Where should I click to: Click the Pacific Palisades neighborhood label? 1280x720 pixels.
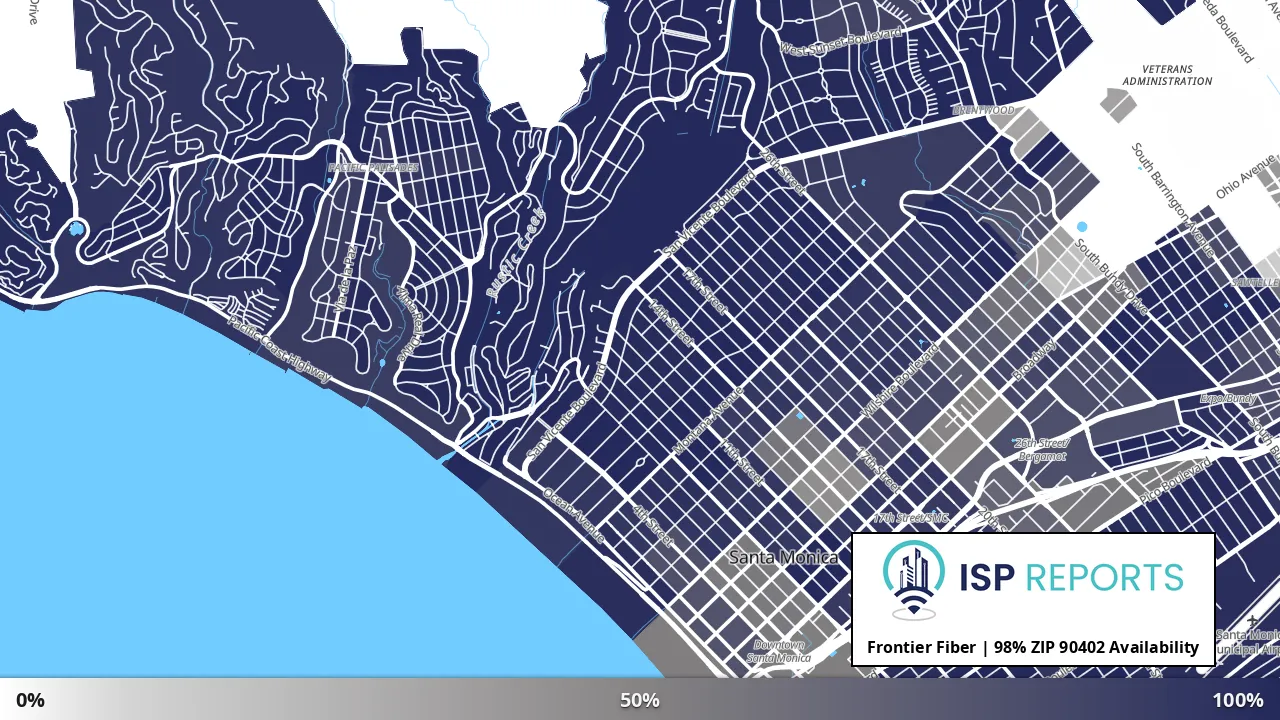373,168
